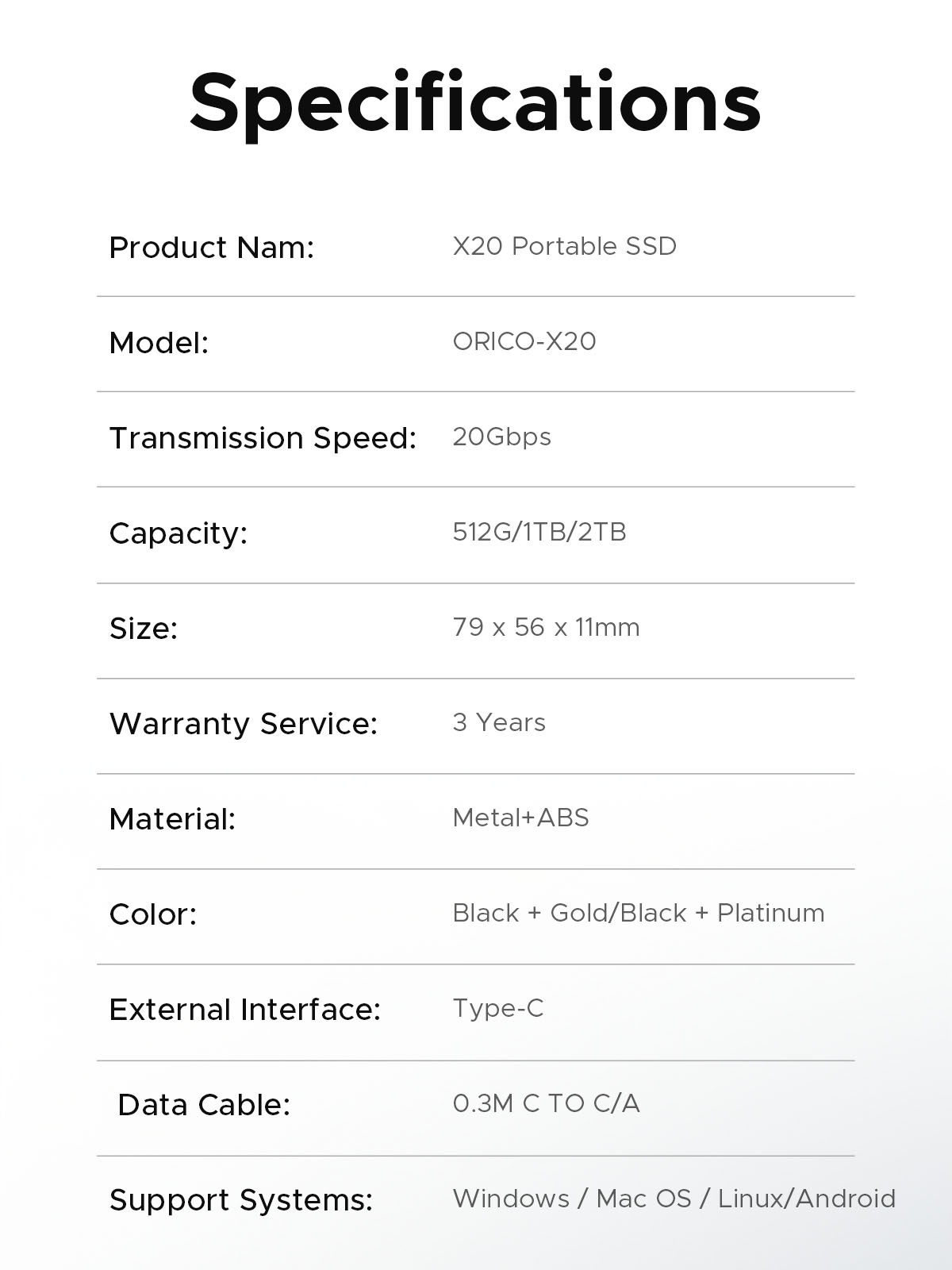Select the X20 Portable SSD text
Screen dimensions: 952x1270
pos(564,246)
